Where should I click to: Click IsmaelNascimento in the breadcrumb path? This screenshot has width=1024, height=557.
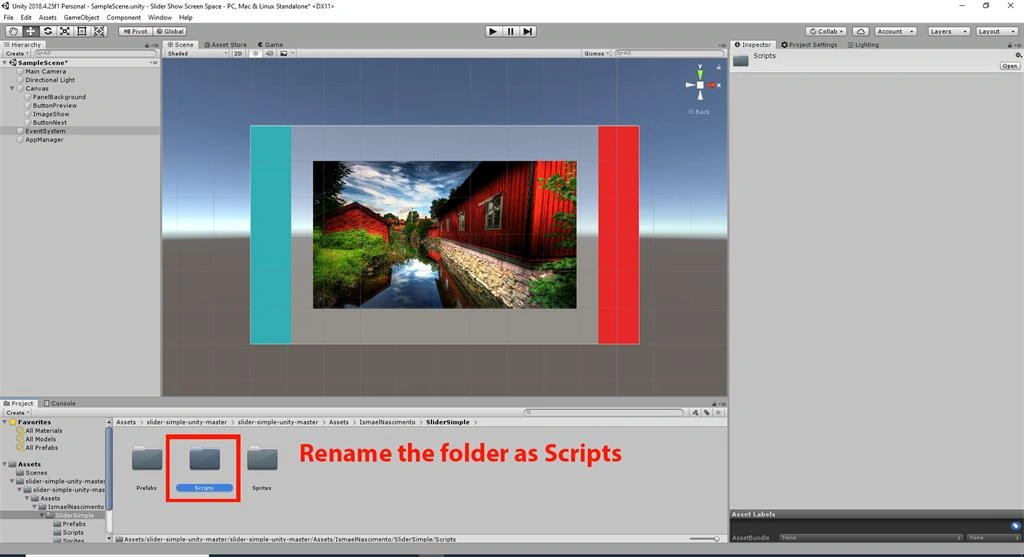(x=387, y=422)
